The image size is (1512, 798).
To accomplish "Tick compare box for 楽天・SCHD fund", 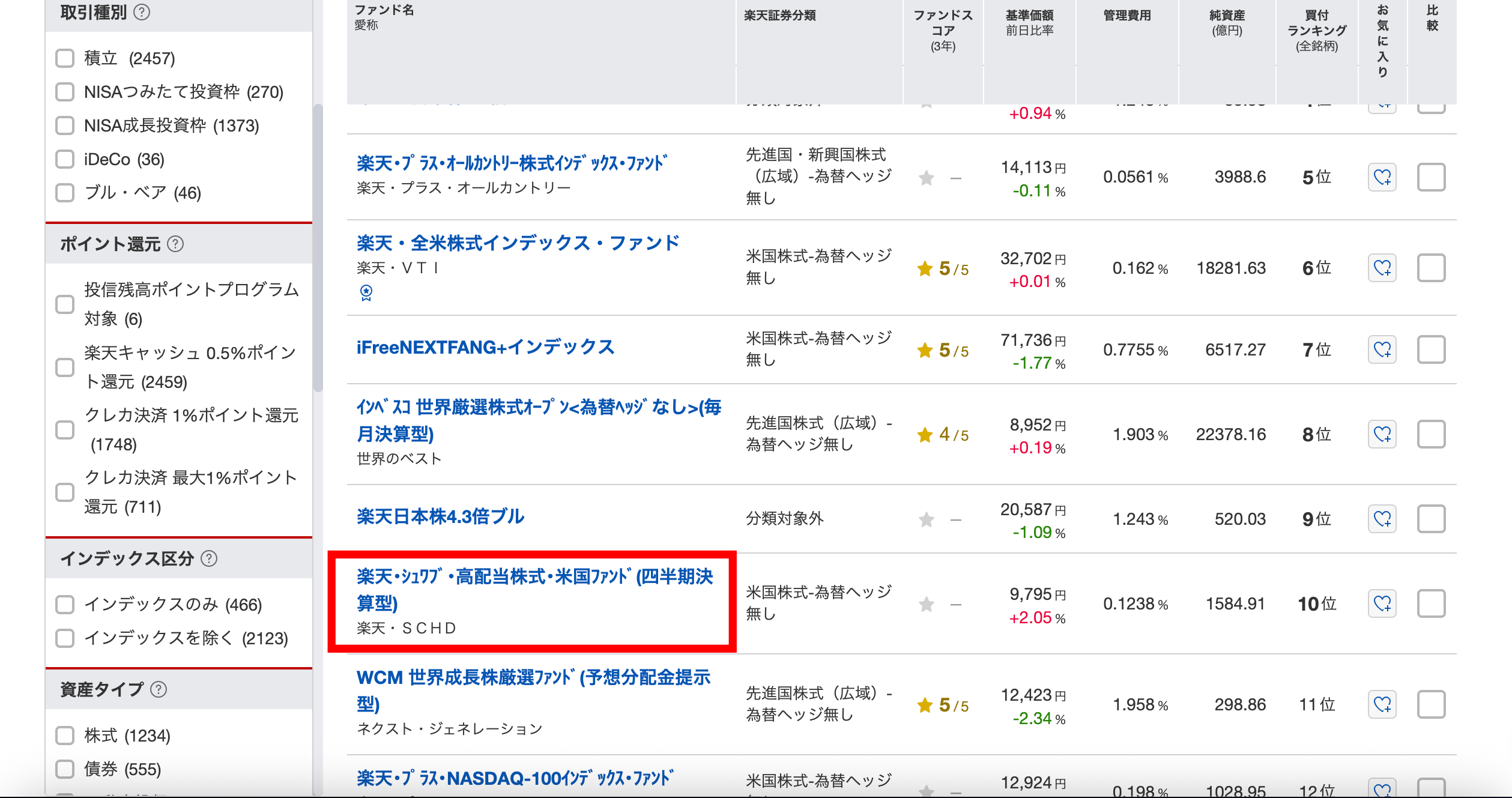I will pos(1431,603).
